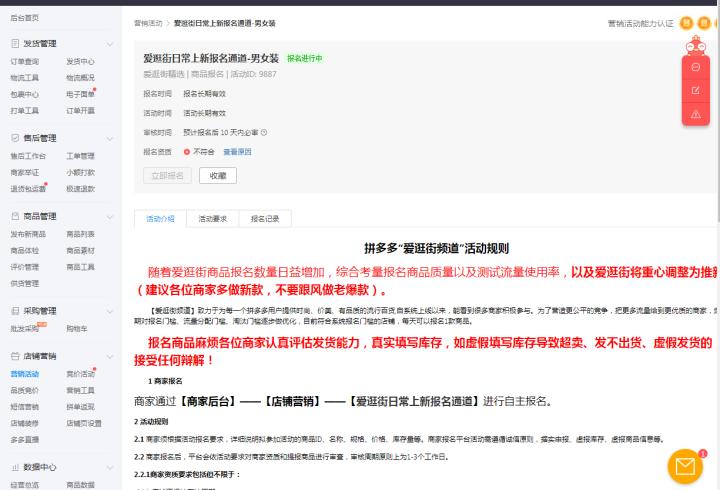The width and height of the screenshot is (720, 490).
Task: Open 营销工具 in the sidebar
Action: point(80,390)
